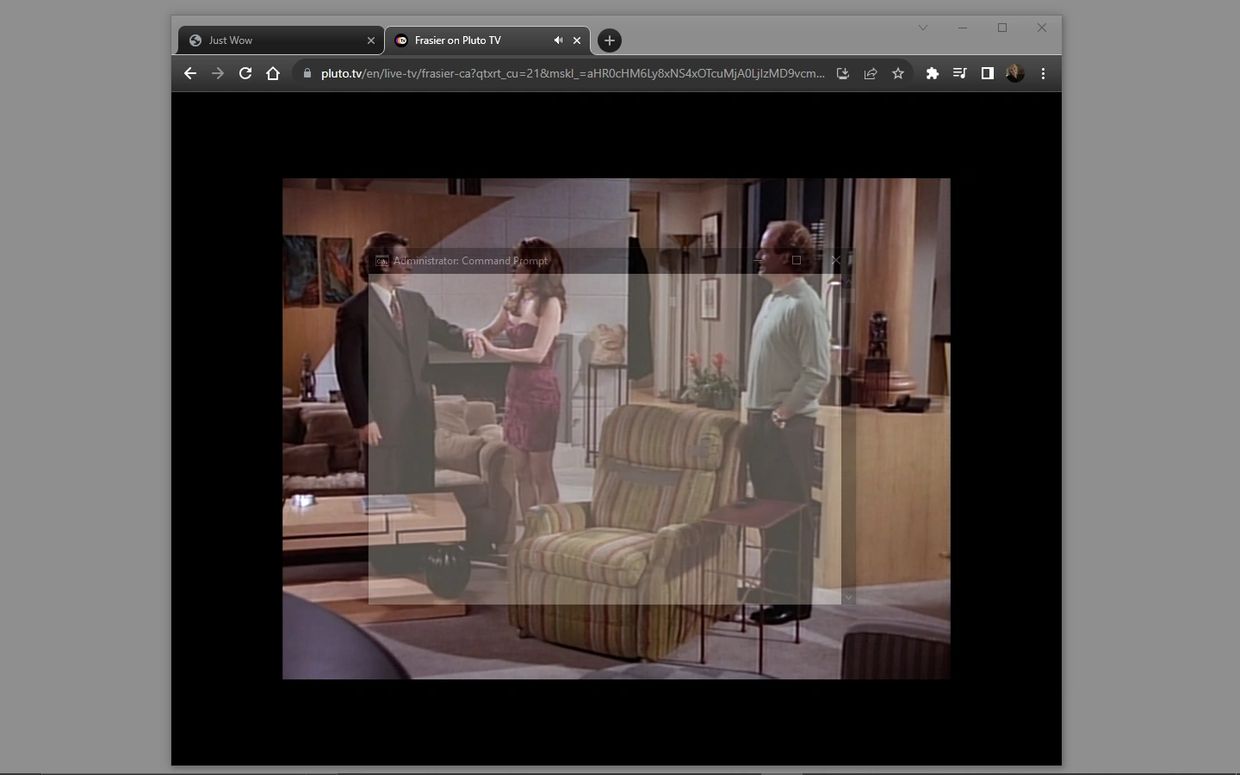This screenshot has height=775, width=1240.
Task: Toggle the browser side panel
Action: pos(987,73)
